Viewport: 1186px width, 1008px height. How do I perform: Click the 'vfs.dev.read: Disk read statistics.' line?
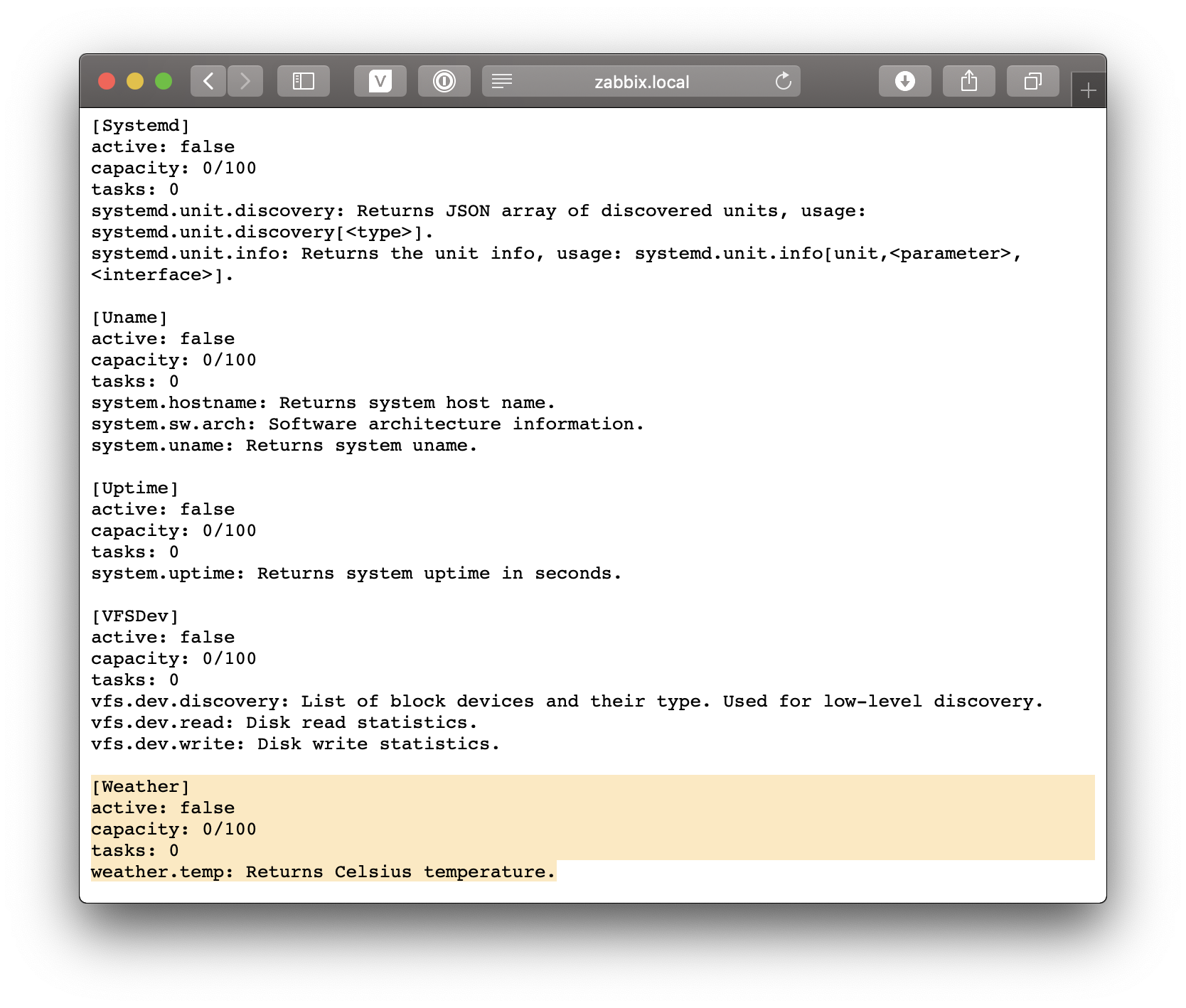[284, 723]
